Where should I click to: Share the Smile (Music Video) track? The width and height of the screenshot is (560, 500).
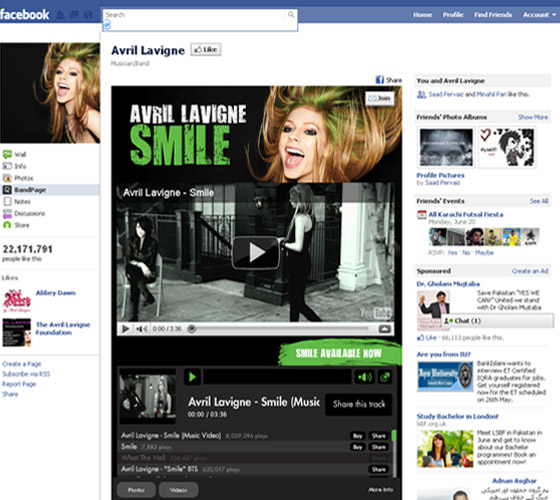(379, 436)
